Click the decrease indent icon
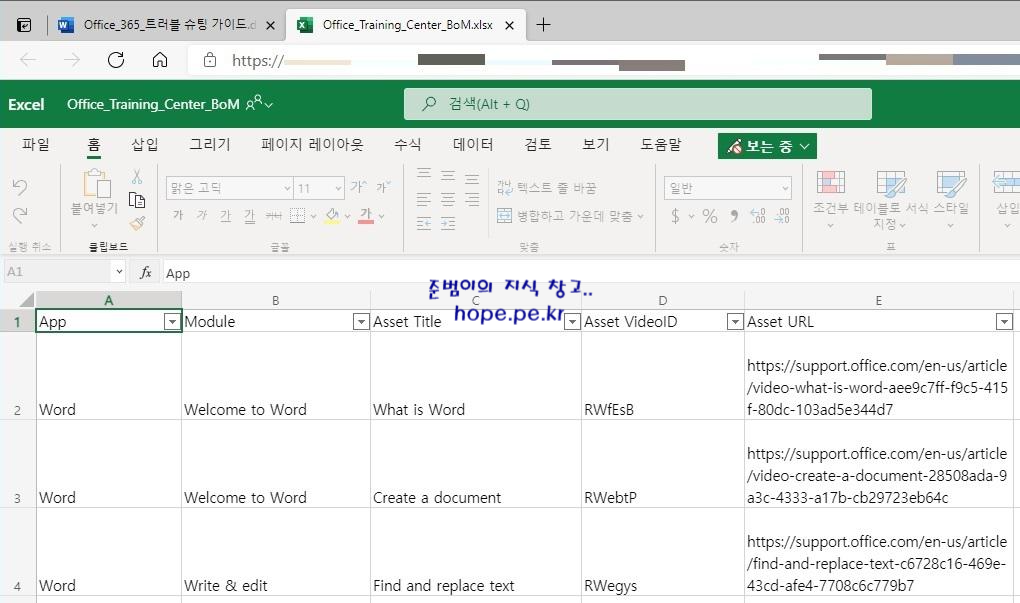The width and height of the screenshot is (1020, 603). 424,224
